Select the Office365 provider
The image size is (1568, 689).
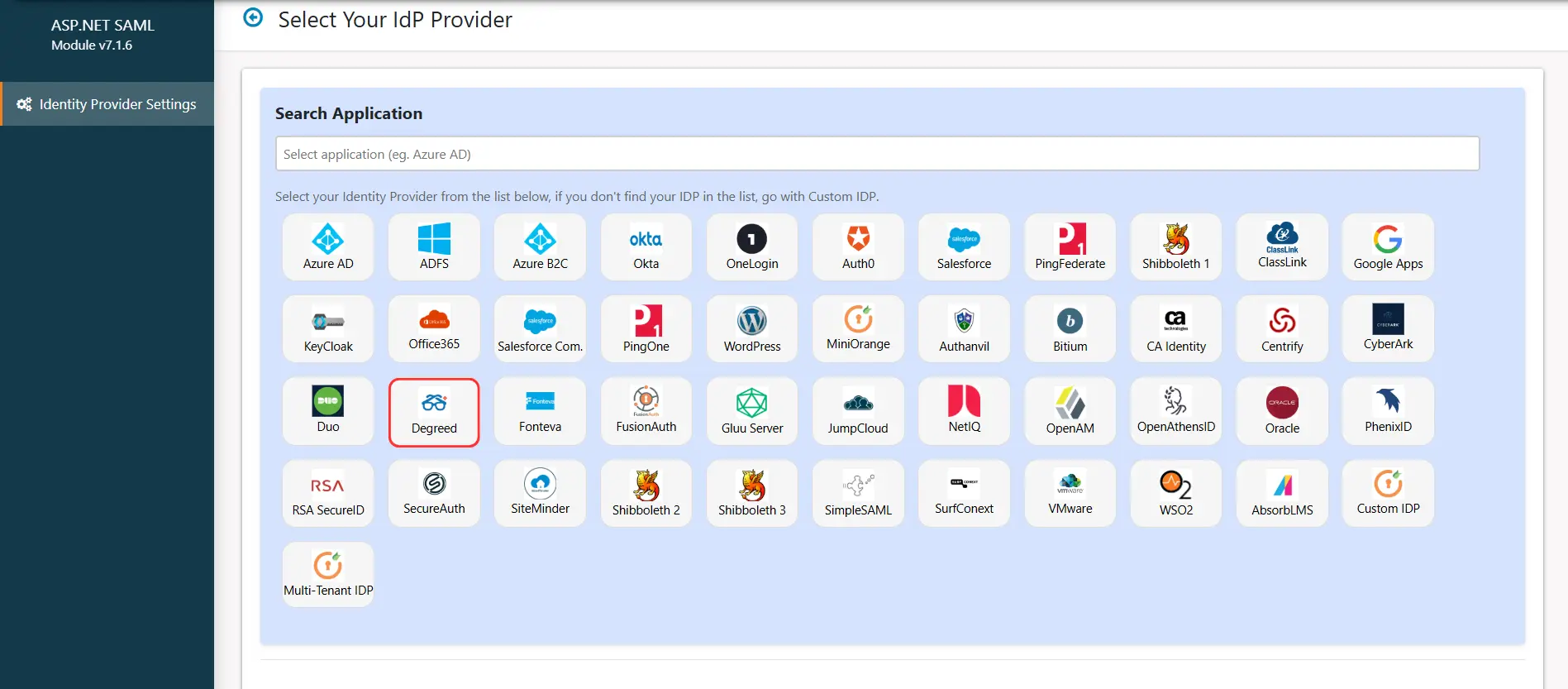coord(434,328)
